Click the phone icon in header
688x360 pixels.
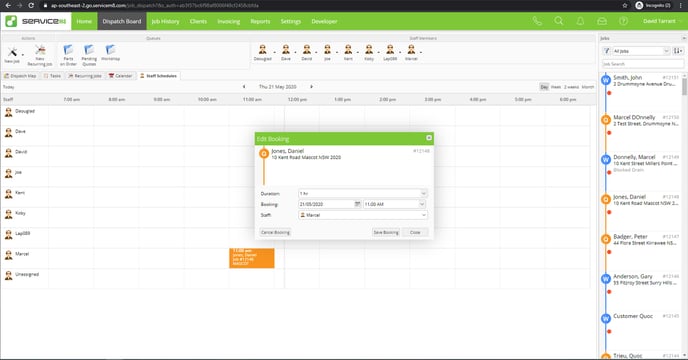pyautogui.click(x=537, y=21)
